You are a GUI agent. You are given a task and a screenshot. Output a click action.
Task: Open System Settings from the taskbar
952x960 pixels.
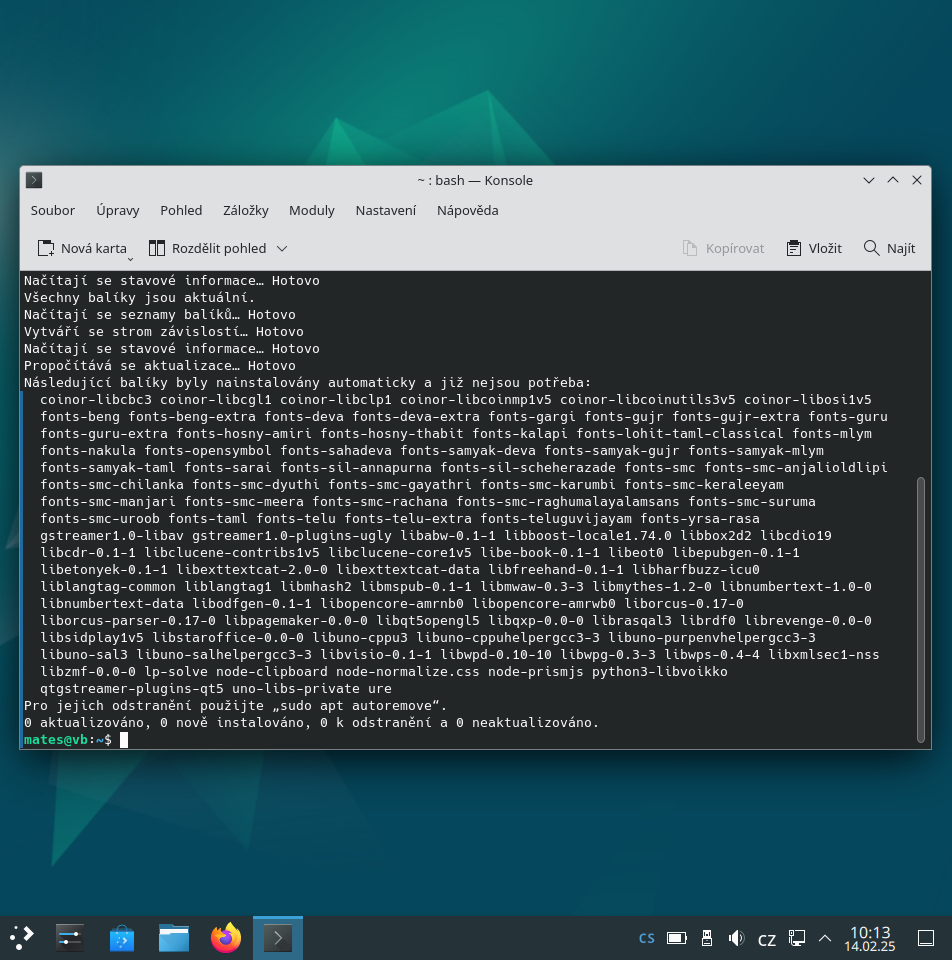(x=70, y=938)
